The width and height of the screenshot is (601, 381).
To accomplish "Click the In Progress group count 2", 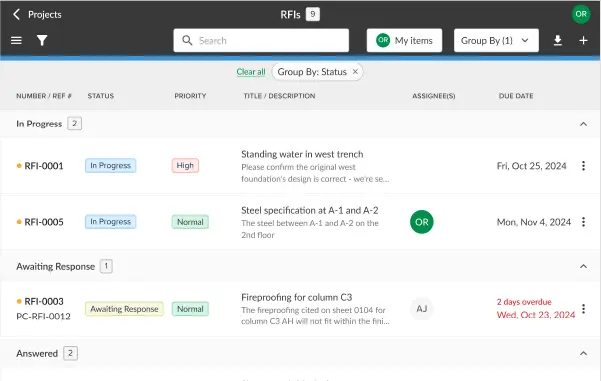I will click(74, 123).
